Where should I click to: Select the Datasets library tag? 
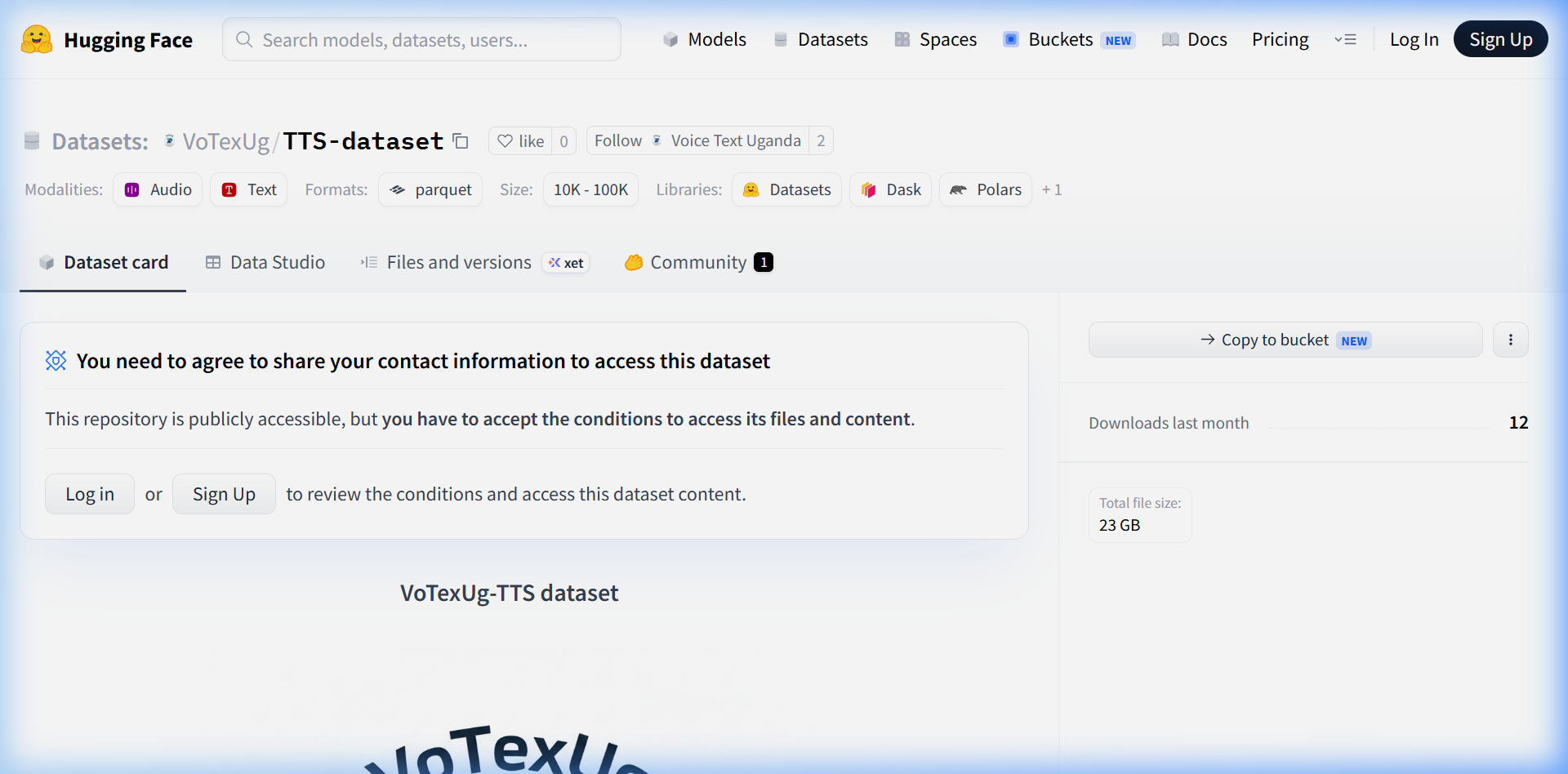click(787, 190)
